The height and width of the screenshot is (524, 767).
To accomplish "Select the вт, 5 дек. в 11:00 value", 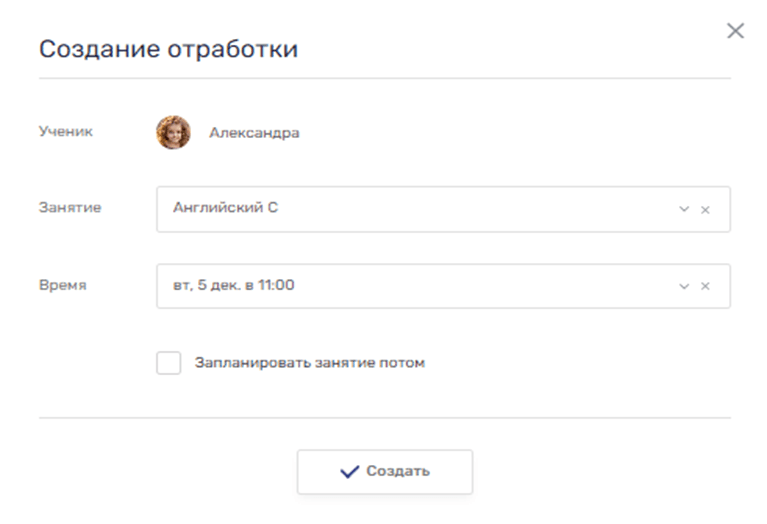I will click(234, 286).
